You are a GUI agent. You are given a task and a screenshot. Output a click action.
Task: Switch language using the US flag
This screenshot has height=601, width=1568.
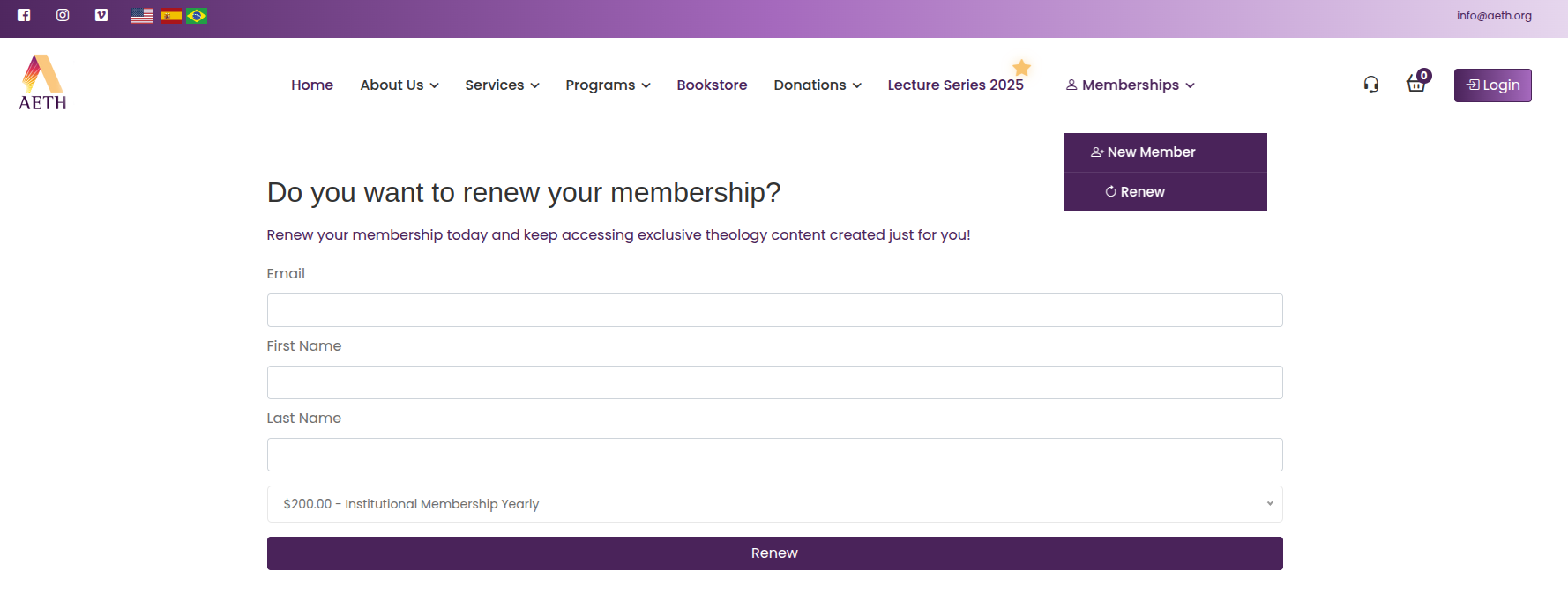click(x=142, y=16)
